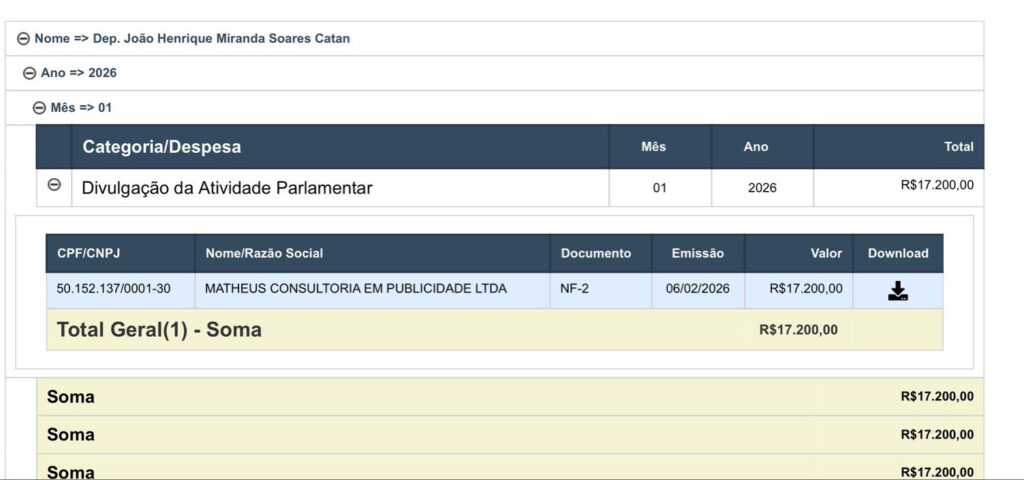Screen dimensions: 1024x480
Task: Click the emission date 06/02/2026
Action: coord(697,289)
